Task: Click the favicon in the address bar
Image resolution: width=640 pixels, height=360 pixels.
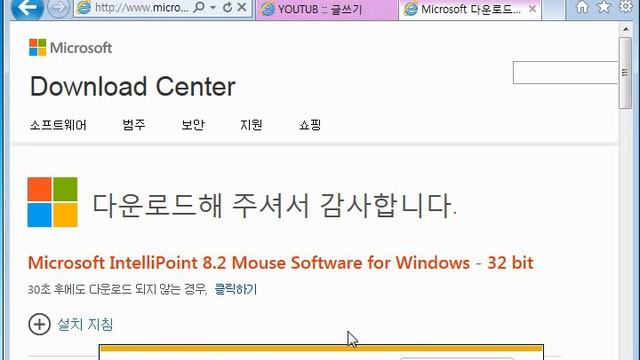Action: click(x=84, y=7)
